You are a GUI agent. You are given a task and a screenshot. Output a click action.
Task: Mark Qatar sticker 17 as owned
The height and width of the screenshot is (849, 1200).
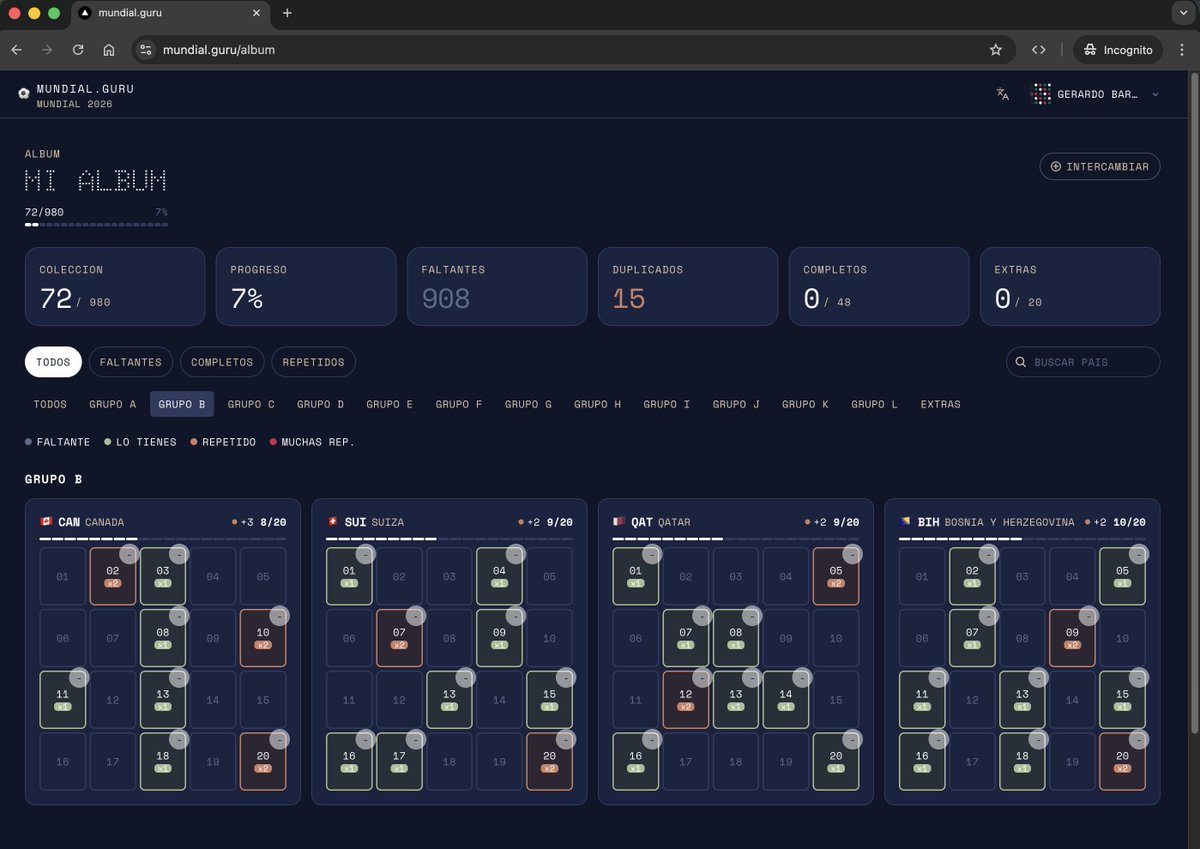point(686,762)
